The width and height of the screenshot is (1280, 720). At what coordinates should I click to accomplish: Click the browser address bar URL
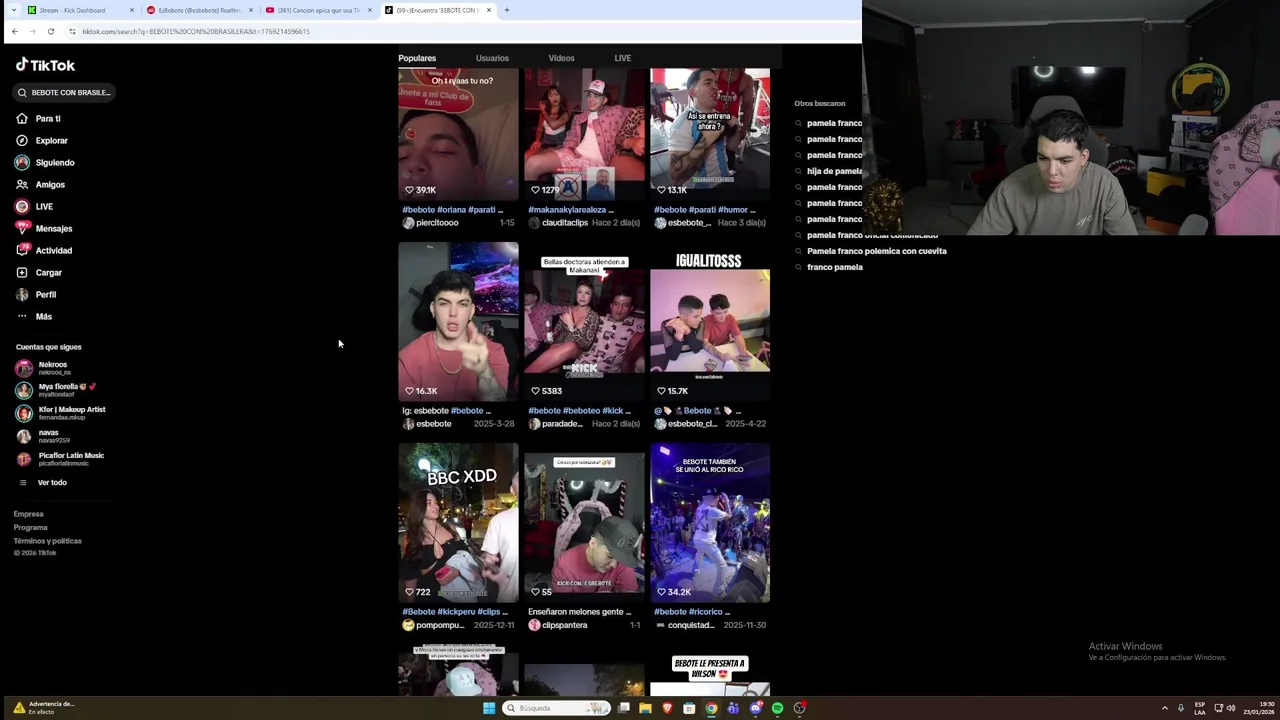coord(196,31)
